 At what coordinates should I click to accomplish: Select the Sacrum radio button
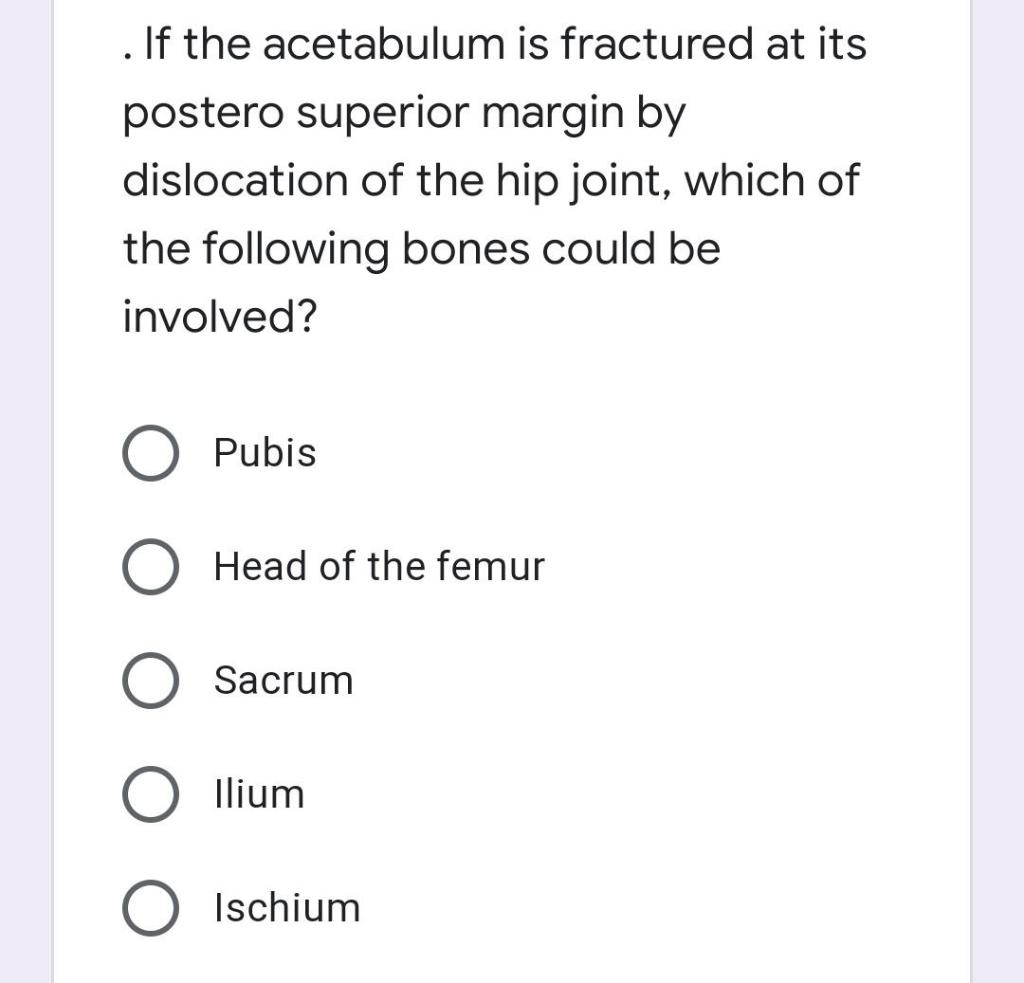click(x=151, y=681)
